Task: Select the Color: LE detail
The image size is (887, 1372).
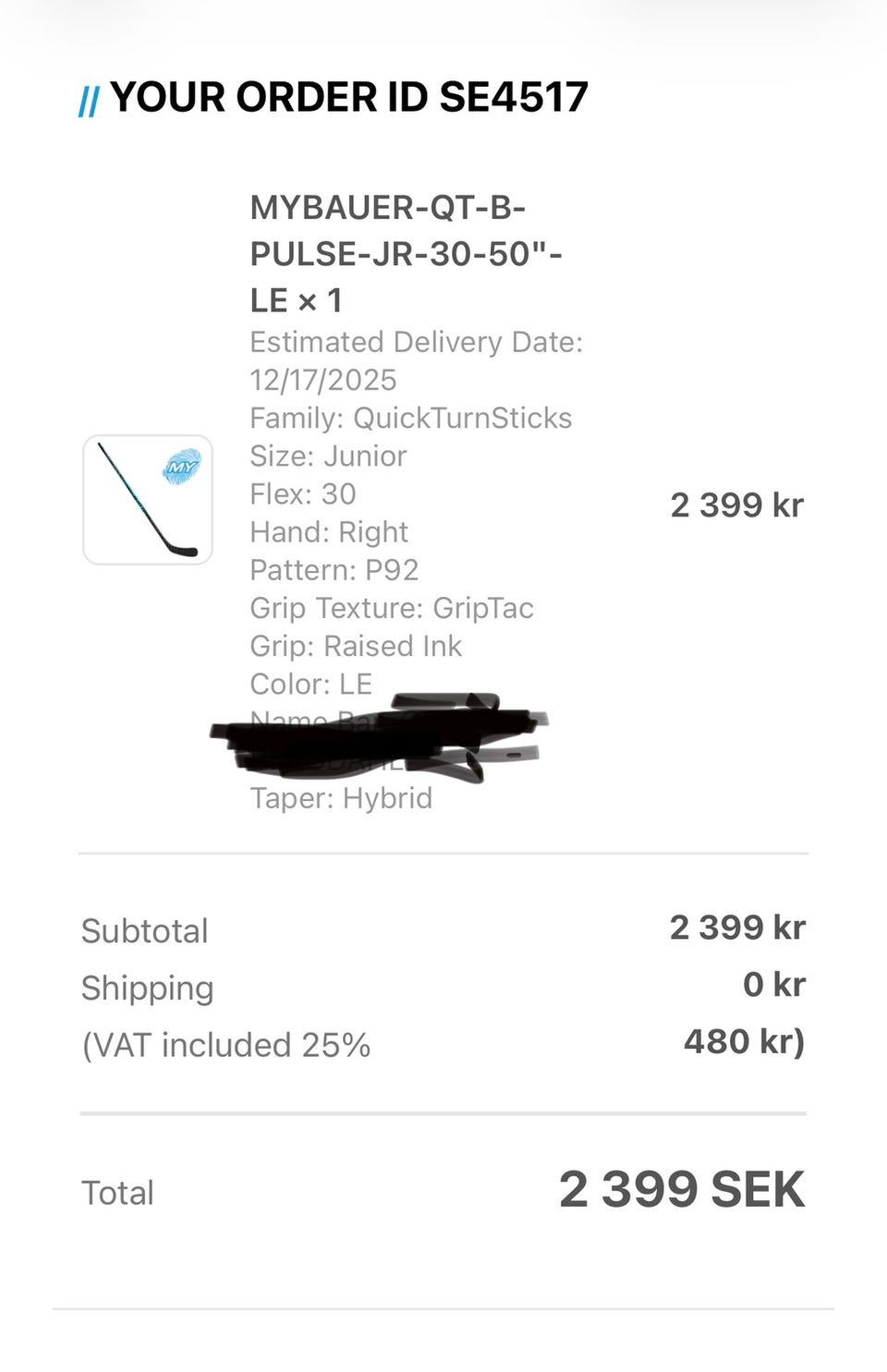Action: pos(310,684)
